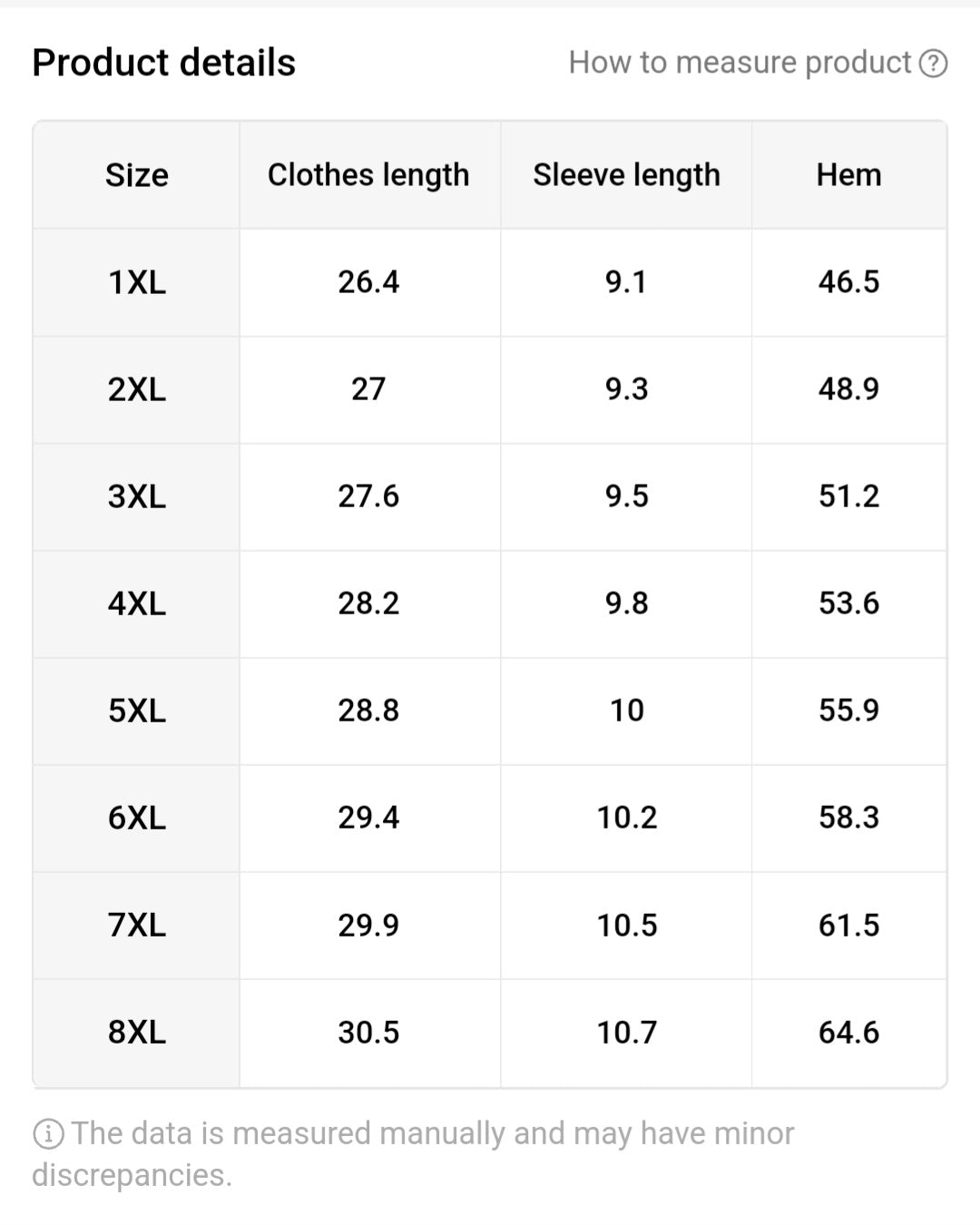The image size is (980, 1225).
Task: Click the sleeve length value 10 for 5XL
Action: click(625, 710)
